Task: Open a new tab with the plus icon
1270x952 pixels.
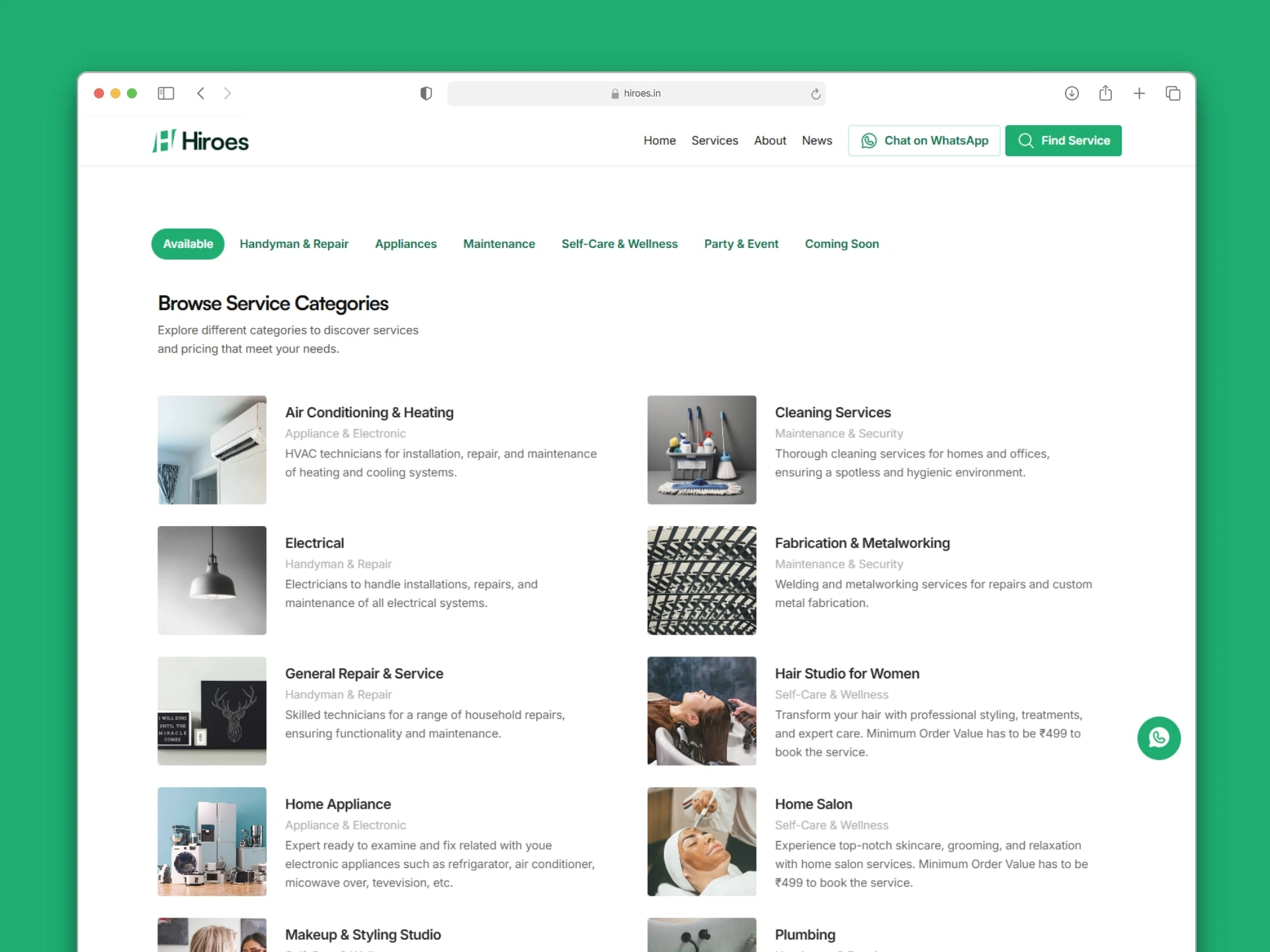Action: (1139, 93)
